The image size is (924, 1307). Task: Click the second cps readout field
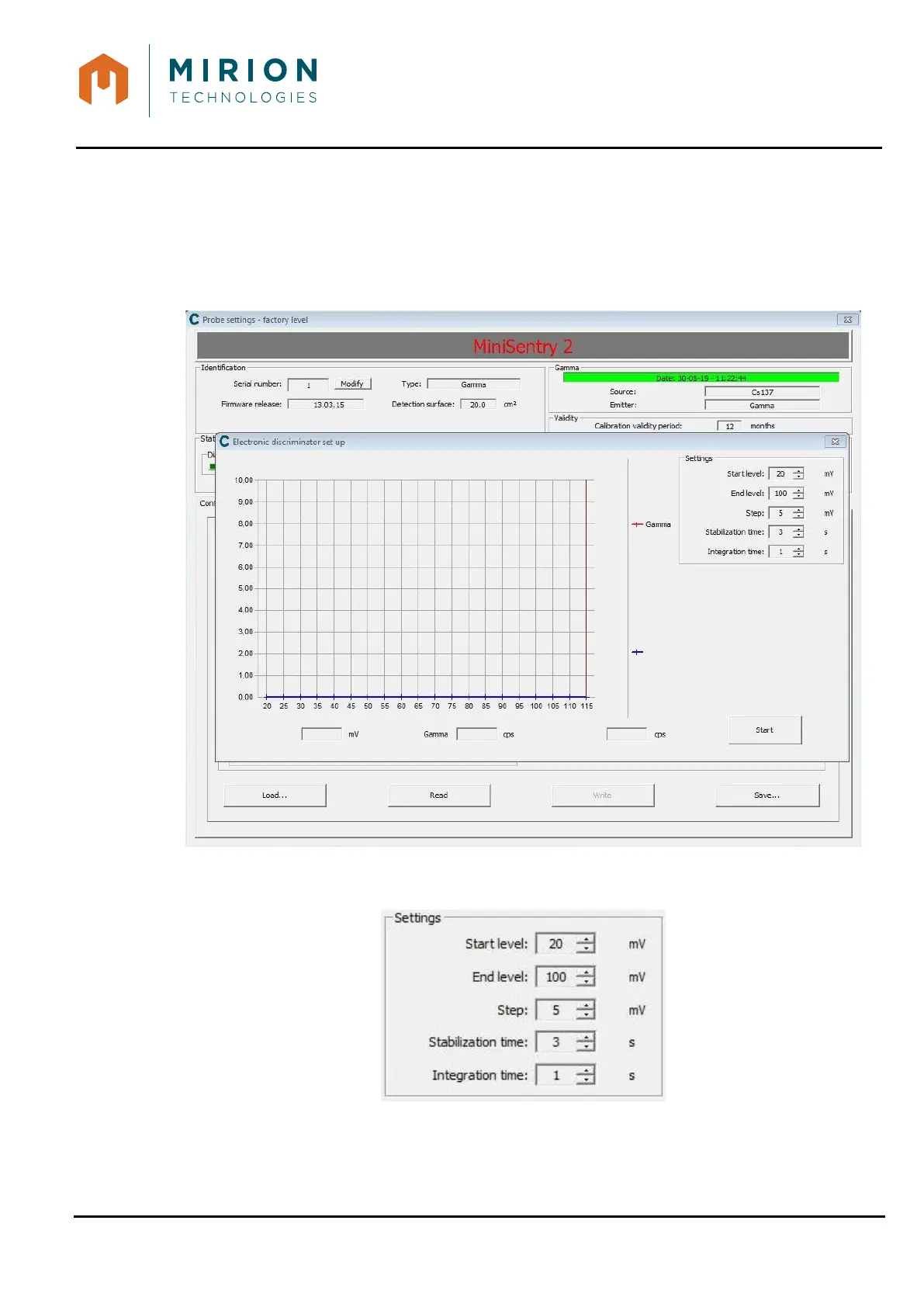coord(627,733)
